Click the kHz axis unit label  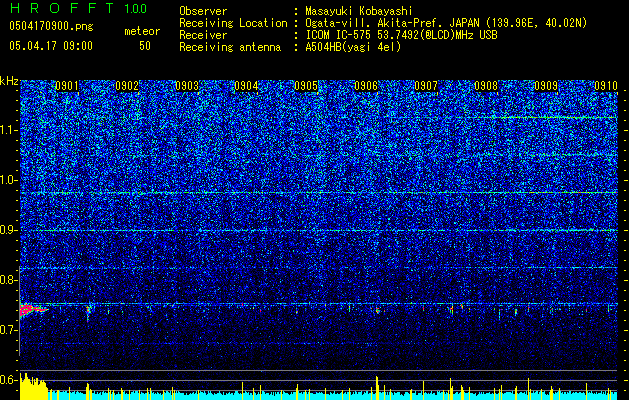pos(9,81)
